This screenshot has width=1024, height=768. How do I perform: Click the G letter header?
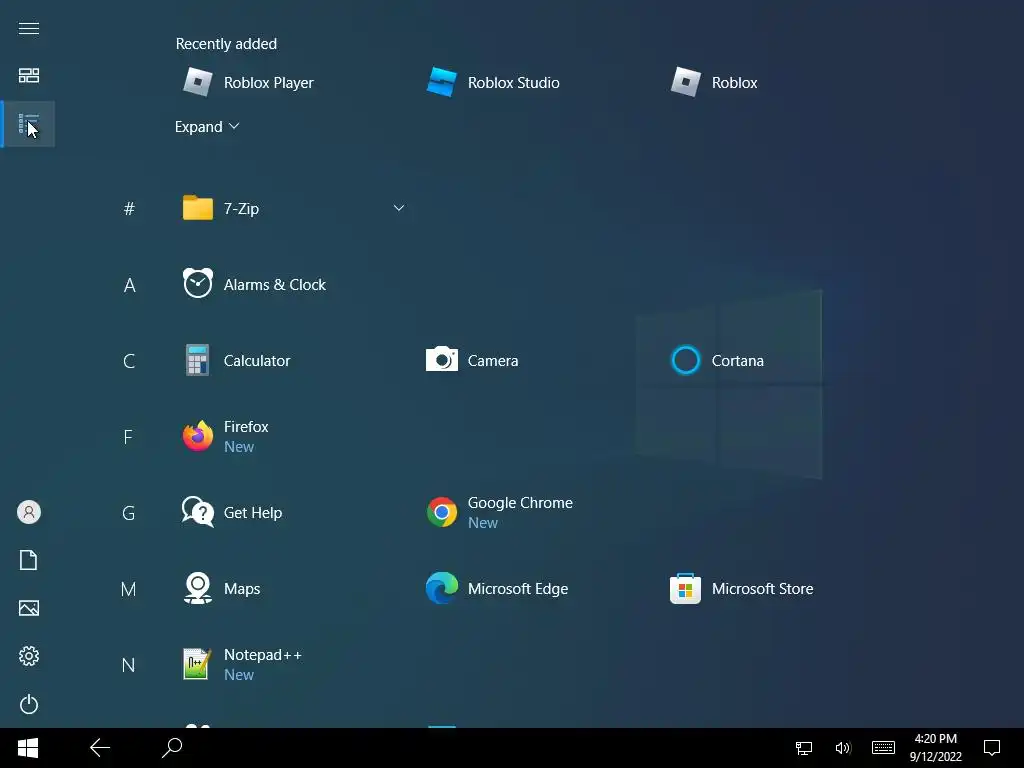[x=129, y=513]
